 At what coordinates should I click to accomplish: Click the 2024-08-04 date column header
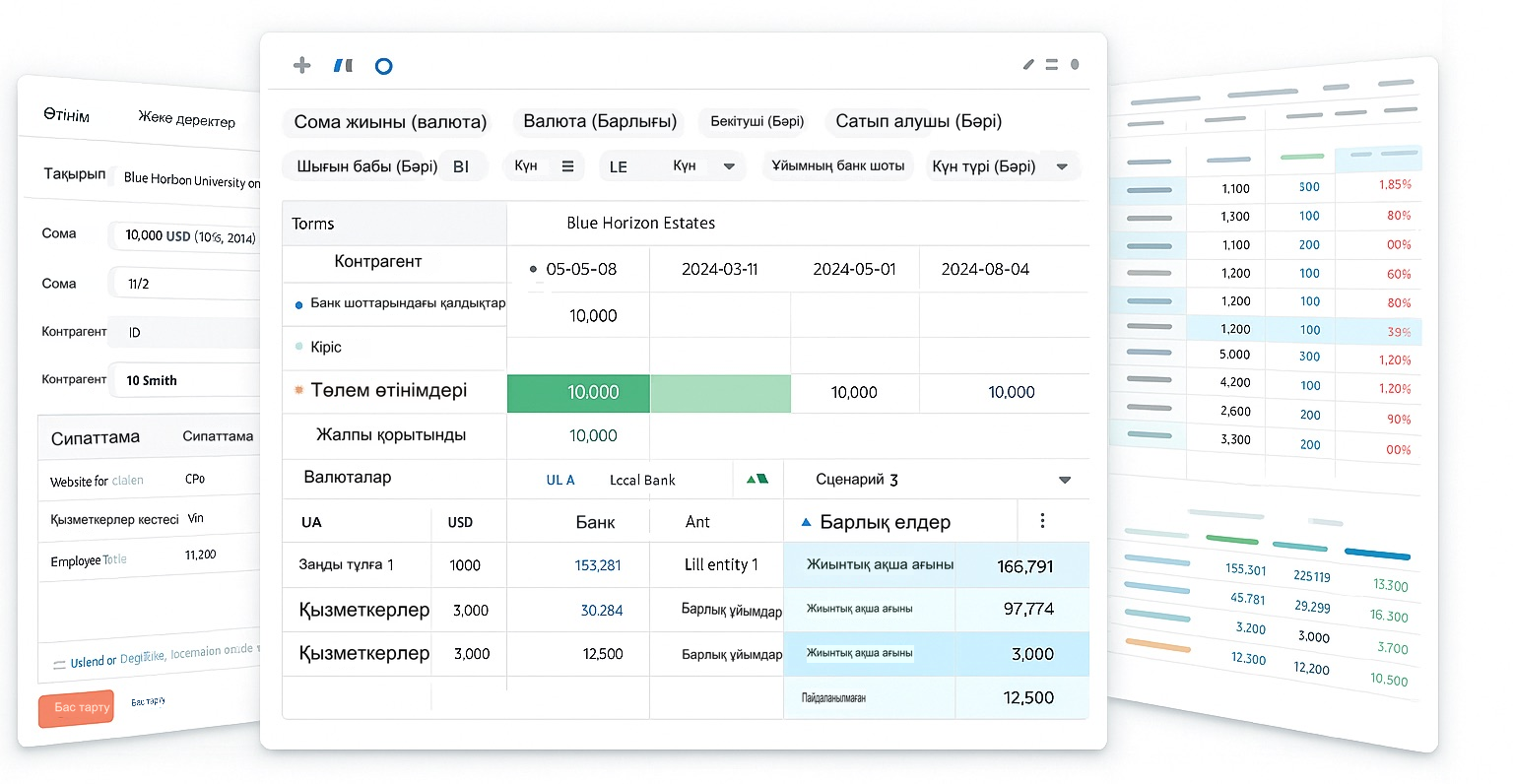coord(985,269)
